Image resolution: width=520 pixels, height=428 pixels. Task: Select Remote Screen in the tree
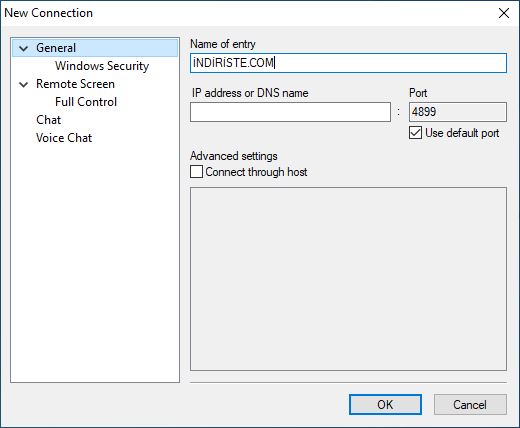tap(75, 84)
